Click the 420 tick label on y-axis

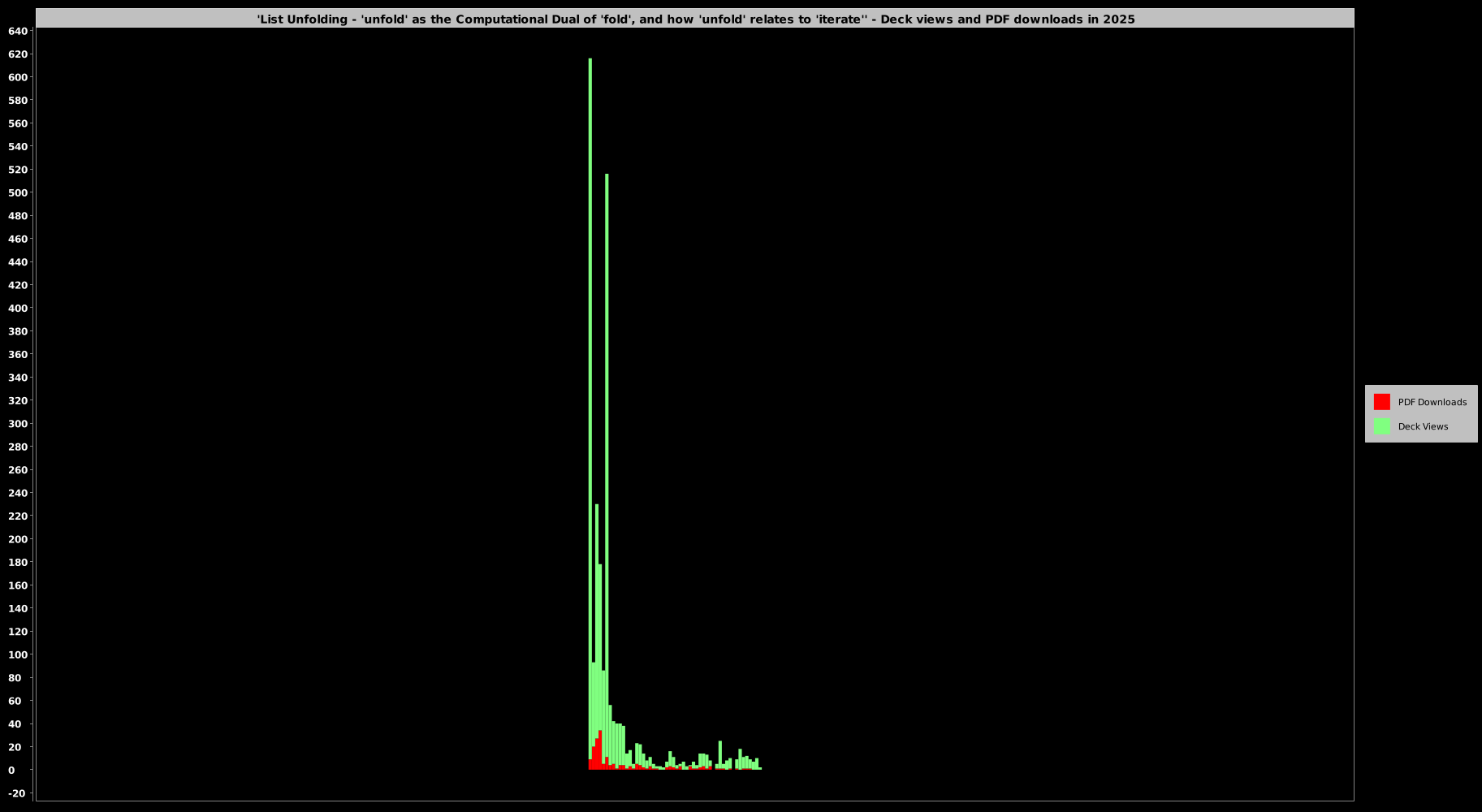18,286
